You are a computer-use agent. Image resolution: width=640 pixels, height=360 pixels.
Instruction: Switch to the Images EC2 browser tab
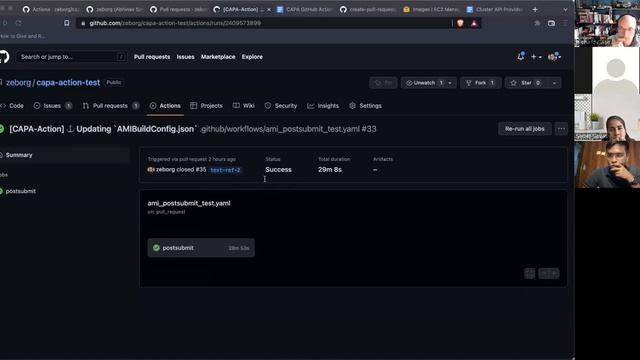(431, 9)
